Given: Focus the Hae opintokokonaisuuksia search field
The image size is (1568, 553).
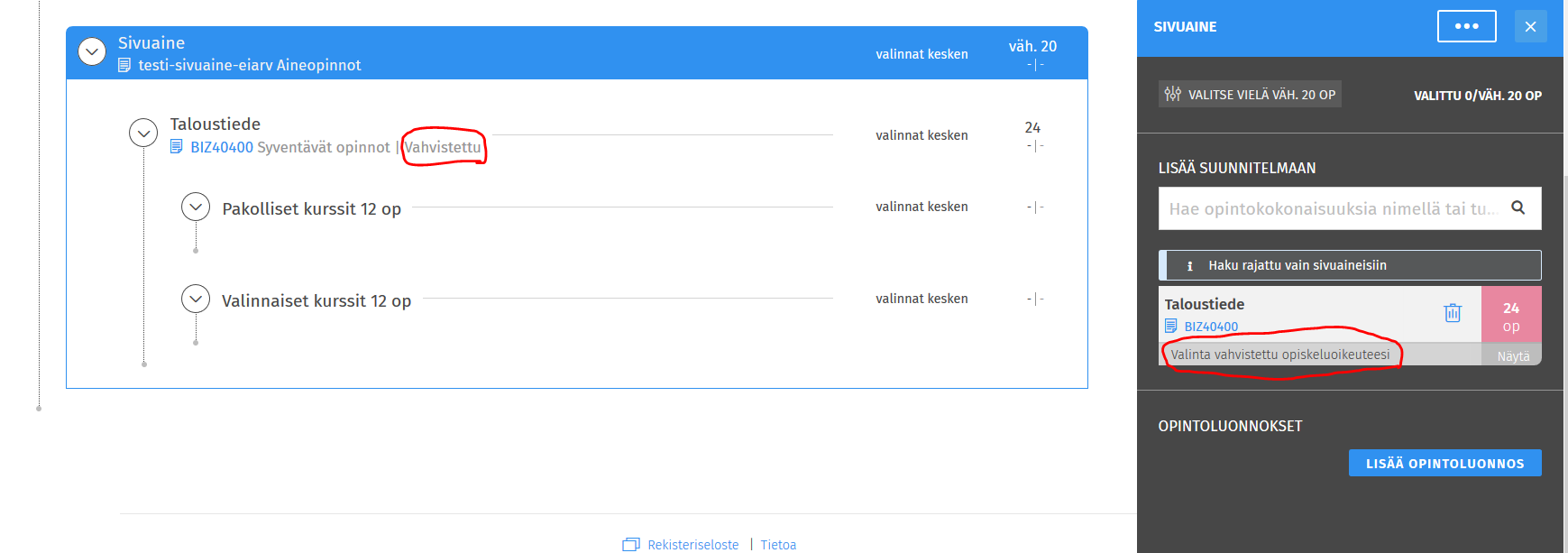Looking at the screenshot, I should (1333, 208).
